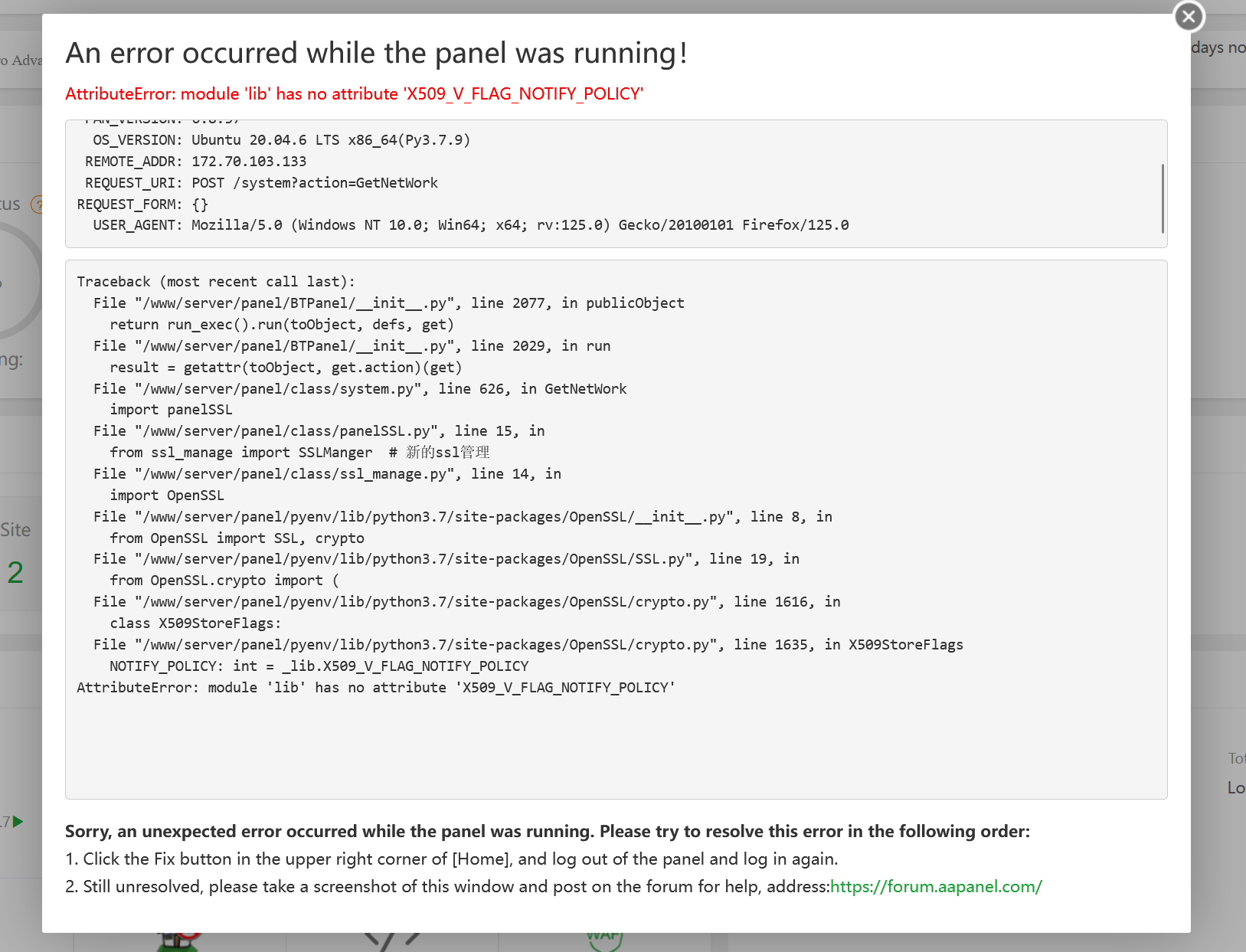The height and width of the screenshot is (952, 1246).
Task: Click the Traceback header line
Action: (216, 282)
